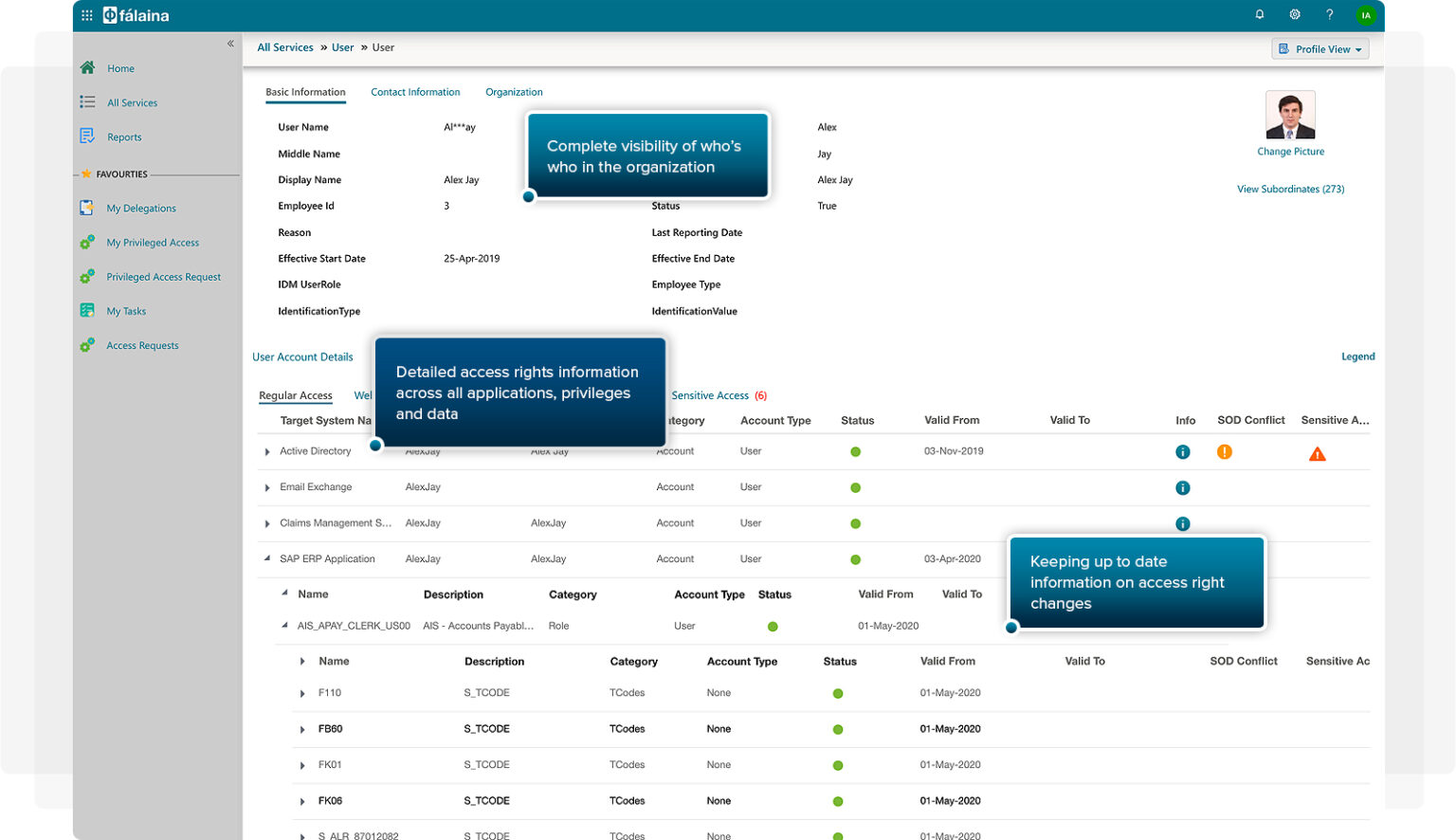
Task: Switch to the Organization tab
Action: point(514,92)
